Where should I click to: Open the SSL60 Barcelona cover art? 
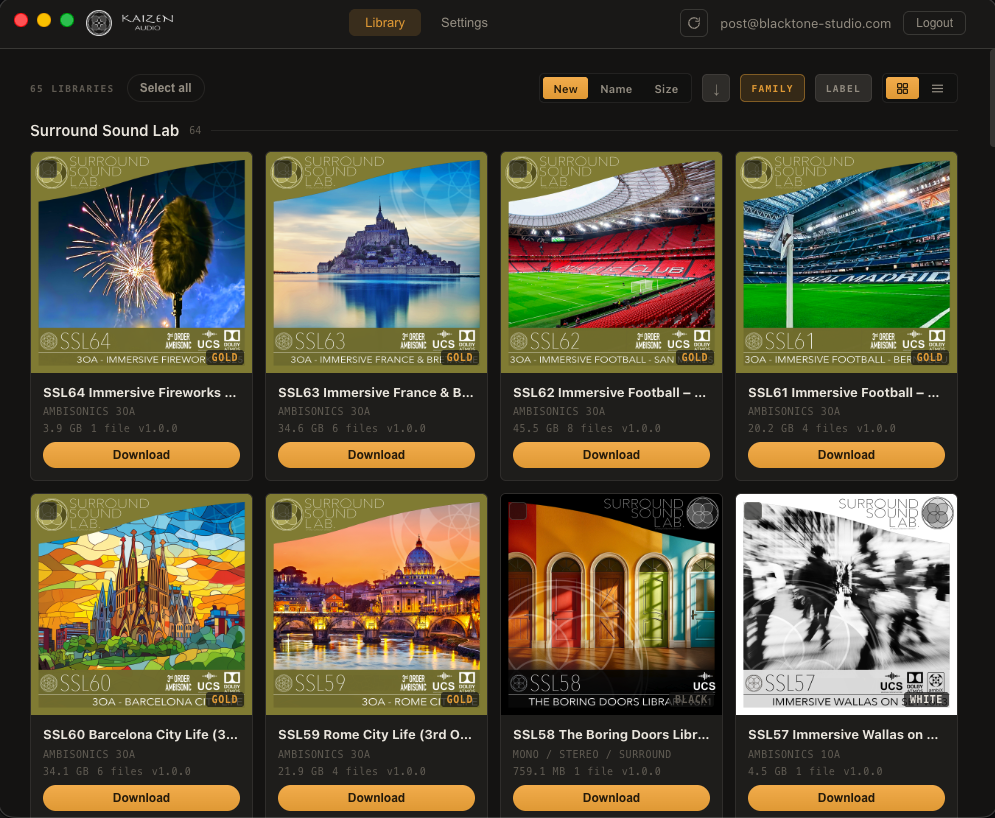[142, 605]
